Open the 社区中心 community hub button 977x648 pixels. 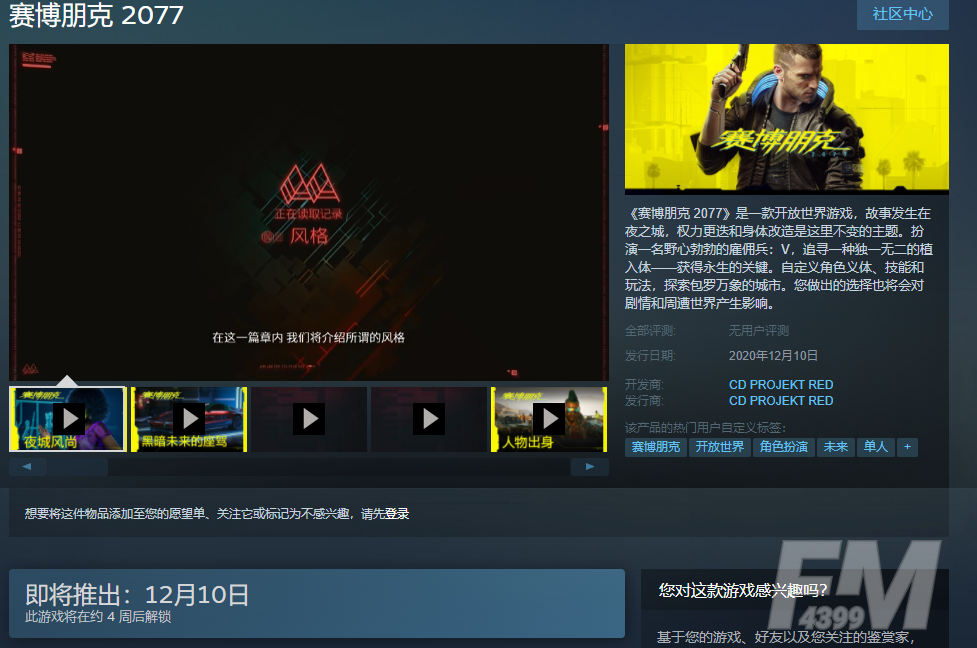point(902,14)
